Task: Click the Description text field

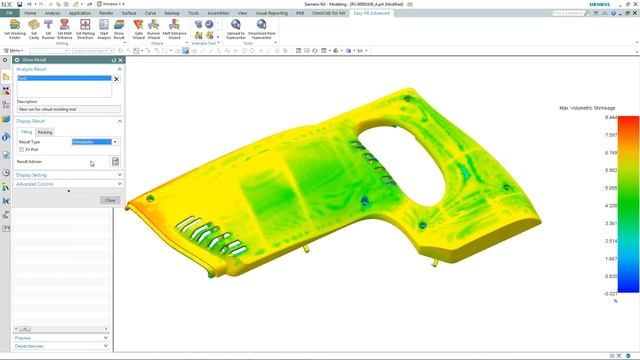Action: click(69, 109)
